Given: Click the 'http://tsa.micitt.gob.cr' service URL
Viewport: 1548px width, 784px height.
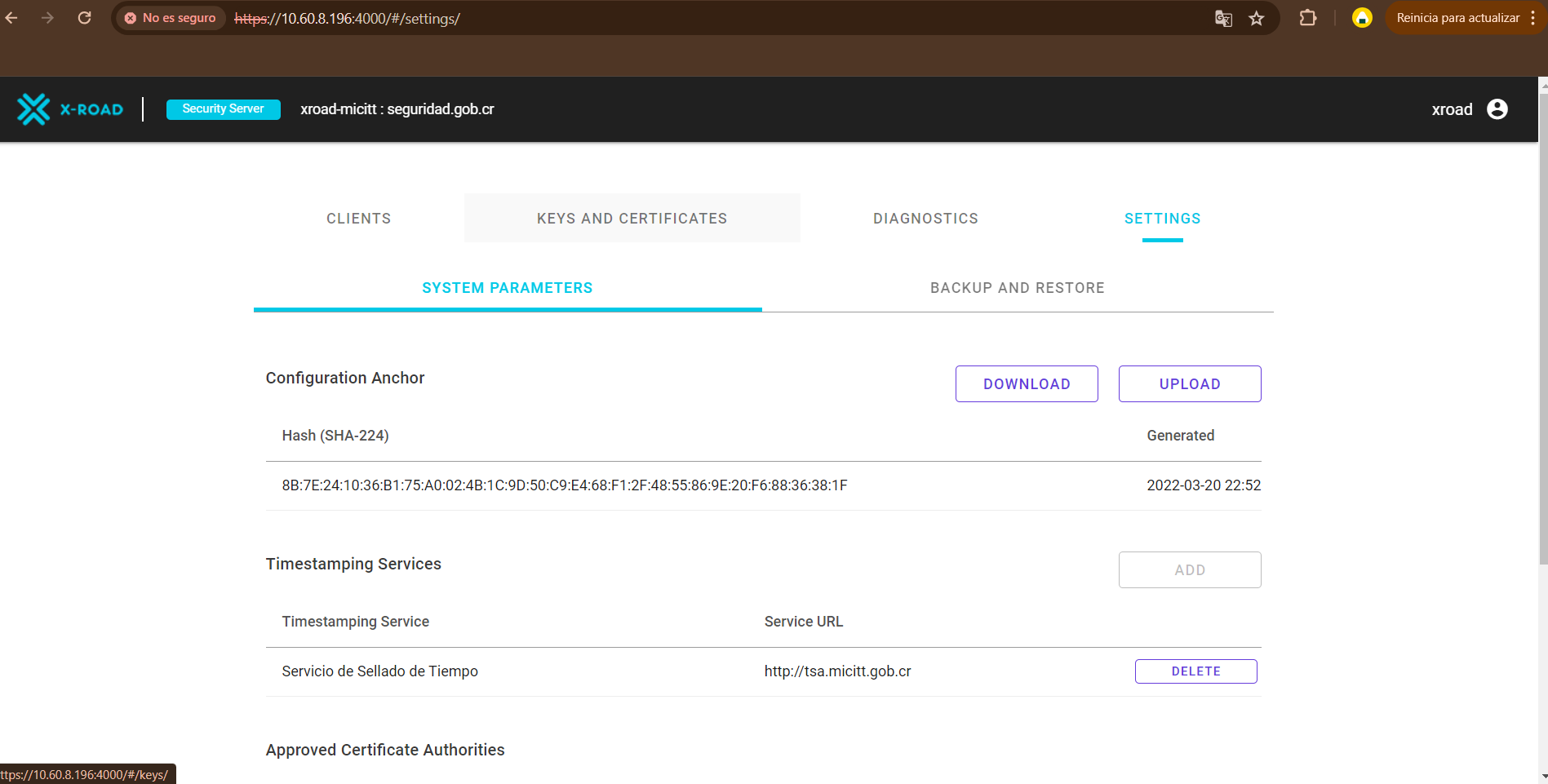Looking at the screenshot, I should click(x=838, y=671).
